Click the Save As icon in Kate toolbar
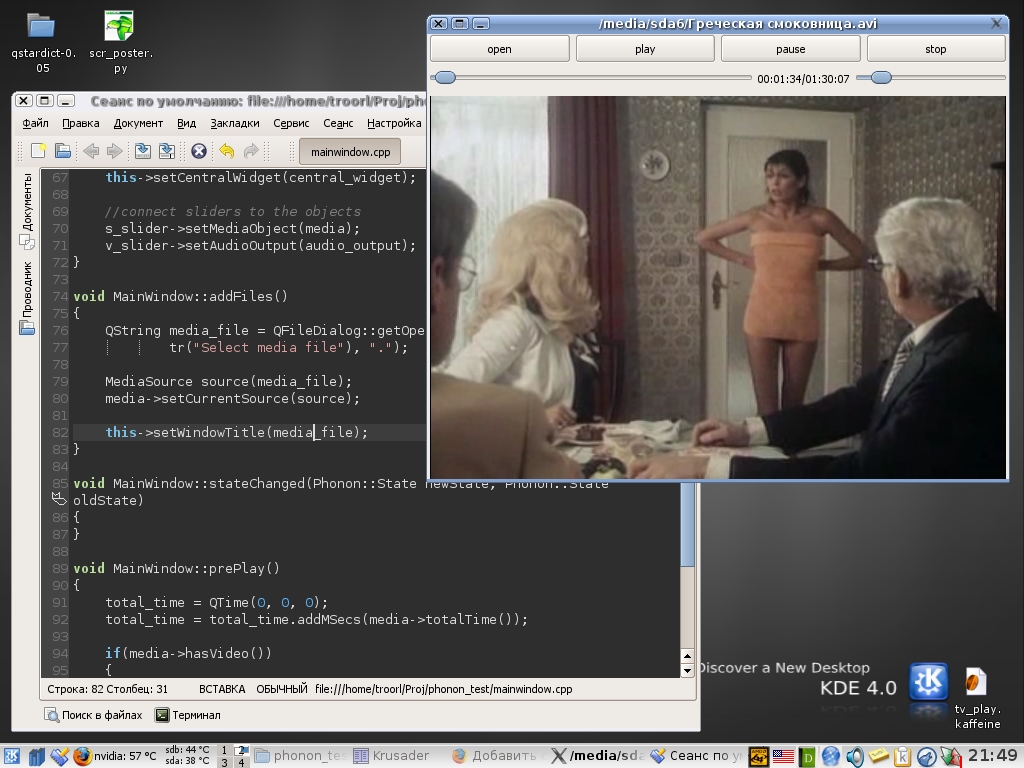This screenshot has width=1024, height=768. [167, 152]
